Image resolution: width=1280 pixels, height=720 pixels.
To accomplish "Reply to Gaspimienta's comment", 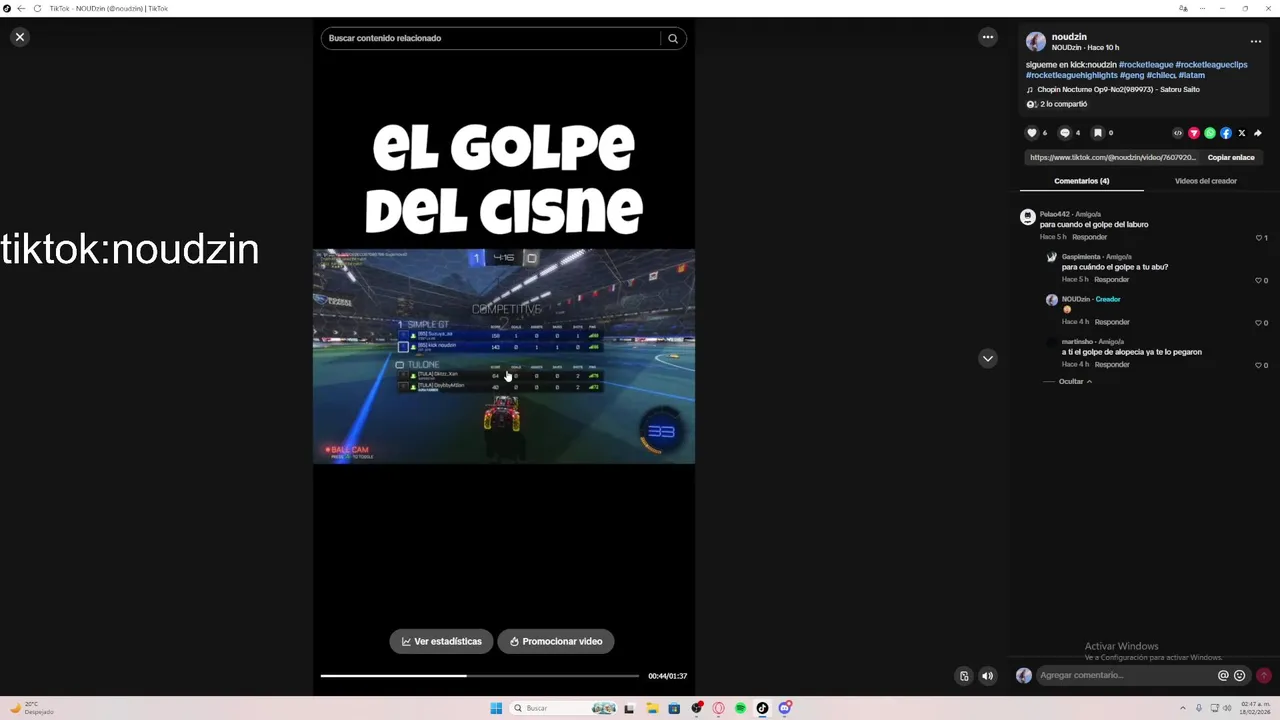I will (x=1112, y=280).
